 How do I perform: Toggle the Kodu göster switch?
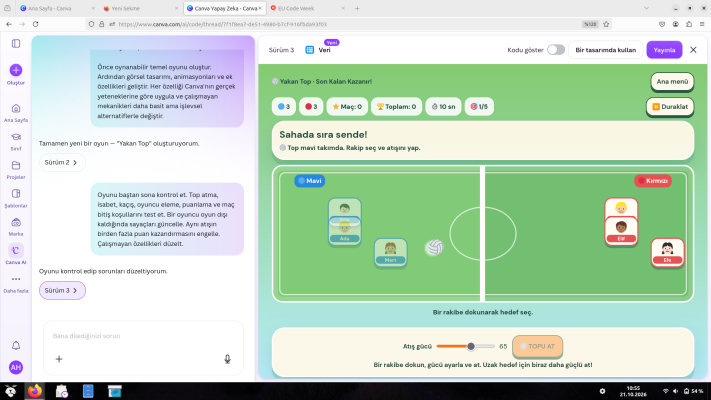555,50
